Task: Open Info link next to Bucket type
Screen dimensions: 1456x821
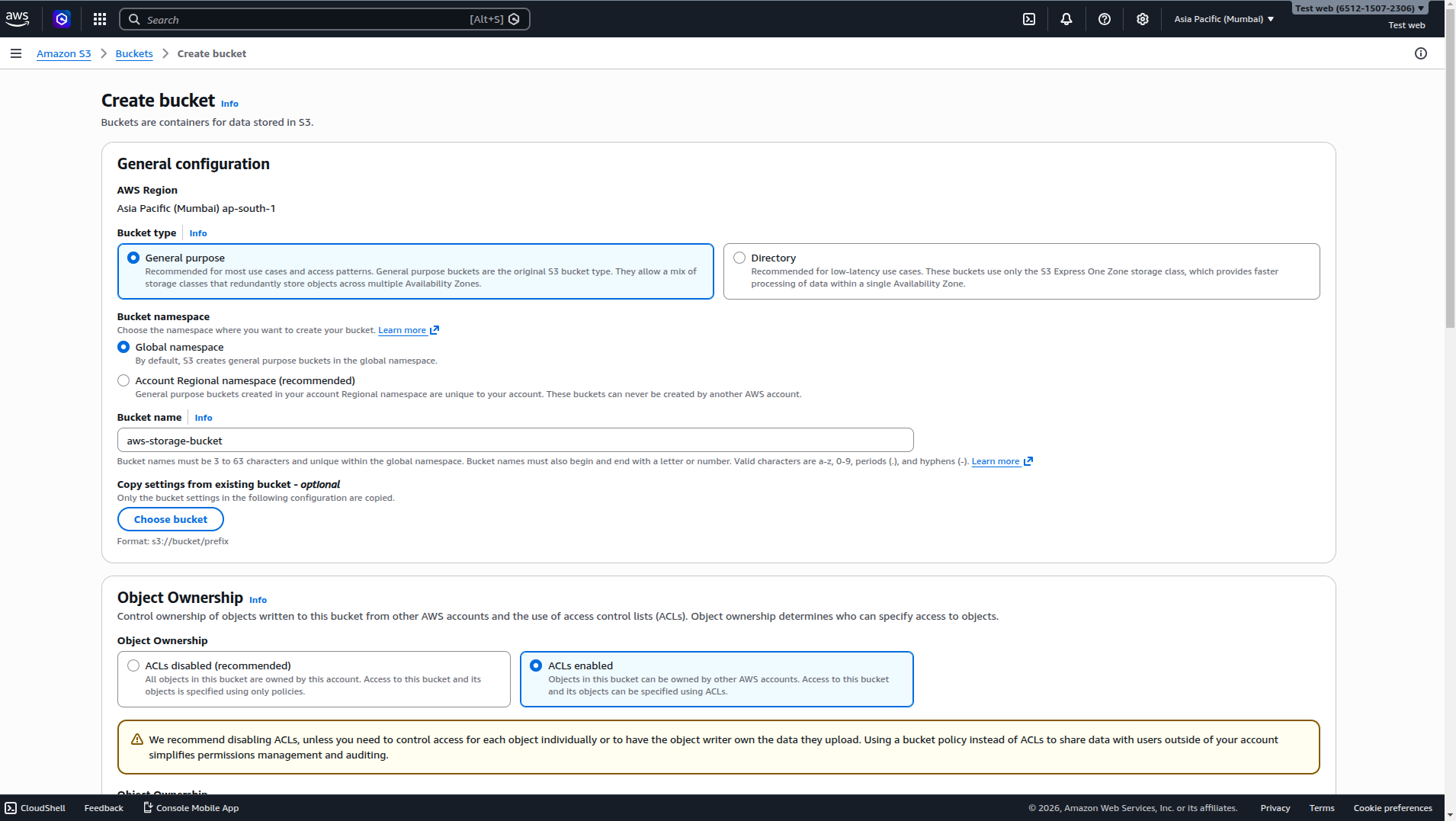Action: click(x=198, y=233)
